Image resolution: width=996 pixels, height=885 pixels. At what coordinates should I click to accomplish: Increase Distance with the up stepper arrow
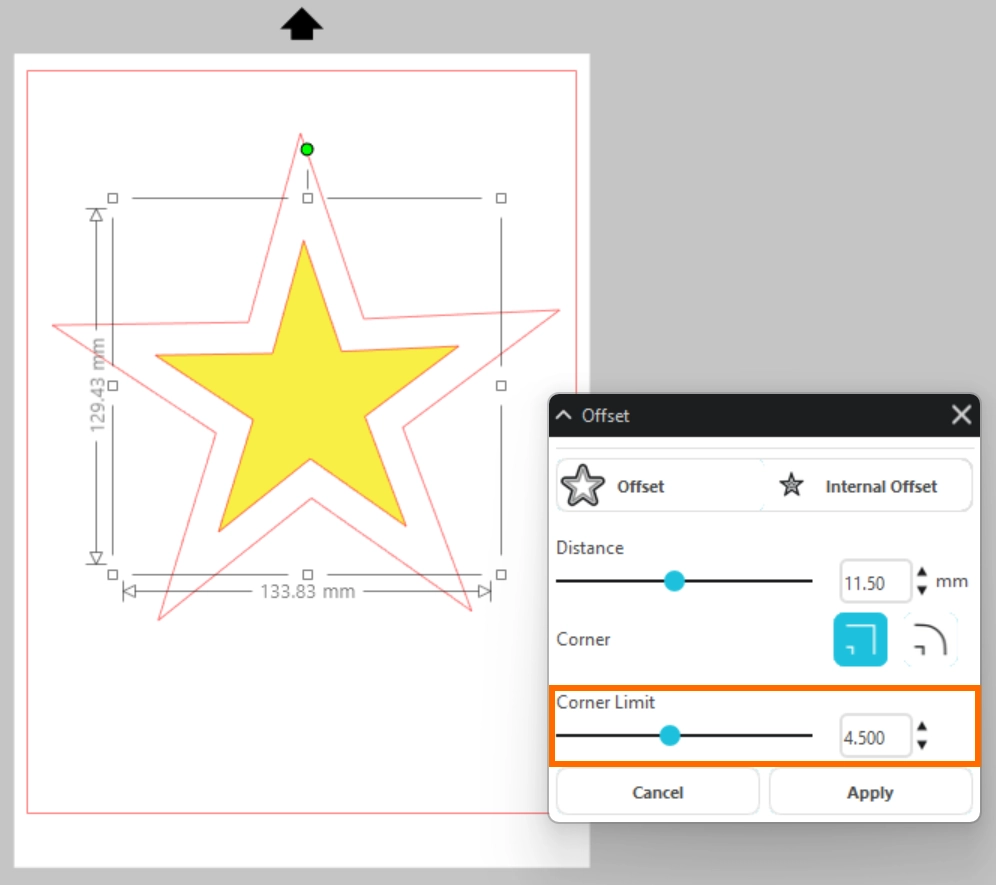click(922, 574)
